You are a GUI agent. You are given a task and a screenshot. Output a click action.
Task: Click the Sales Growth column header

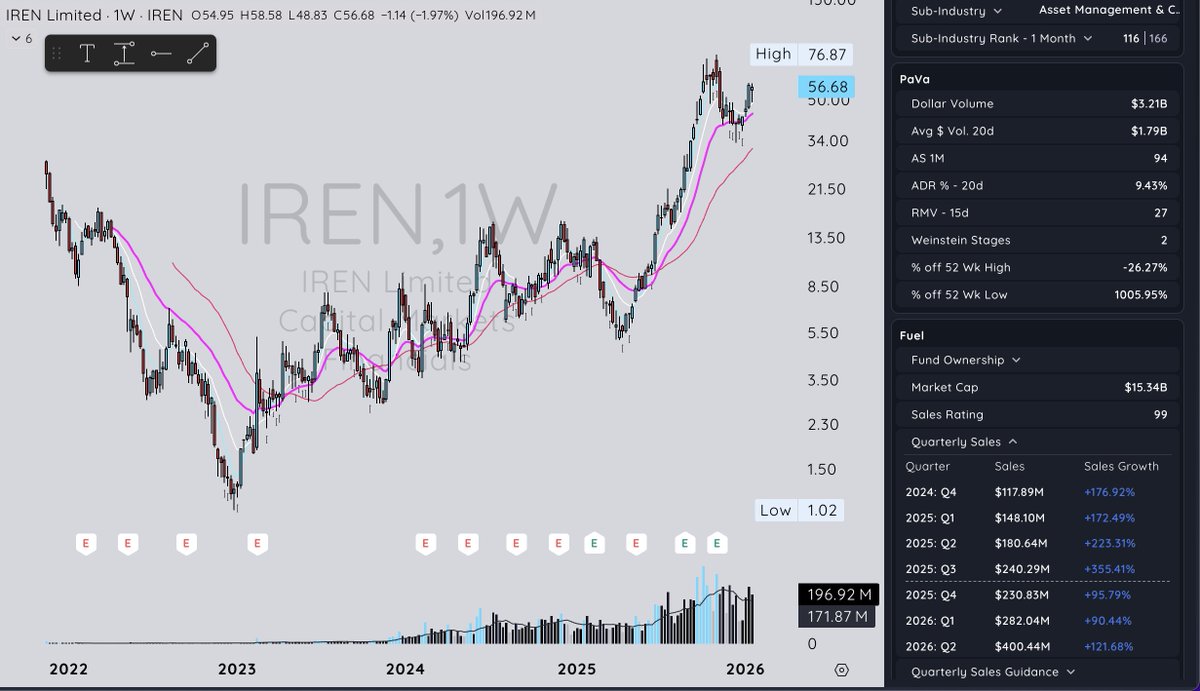click(1121, 467)
